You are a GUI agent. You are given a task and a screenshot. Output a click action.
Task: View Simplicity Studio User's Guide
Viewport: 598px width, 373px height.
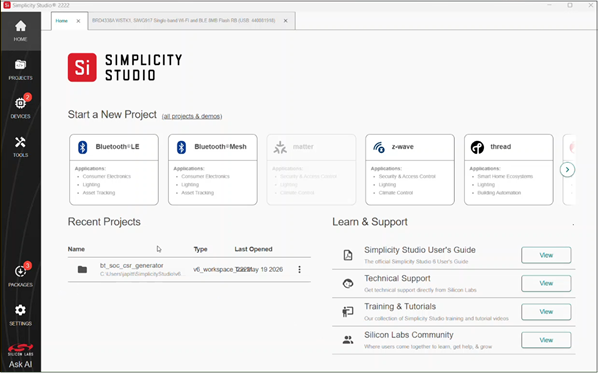546,255
